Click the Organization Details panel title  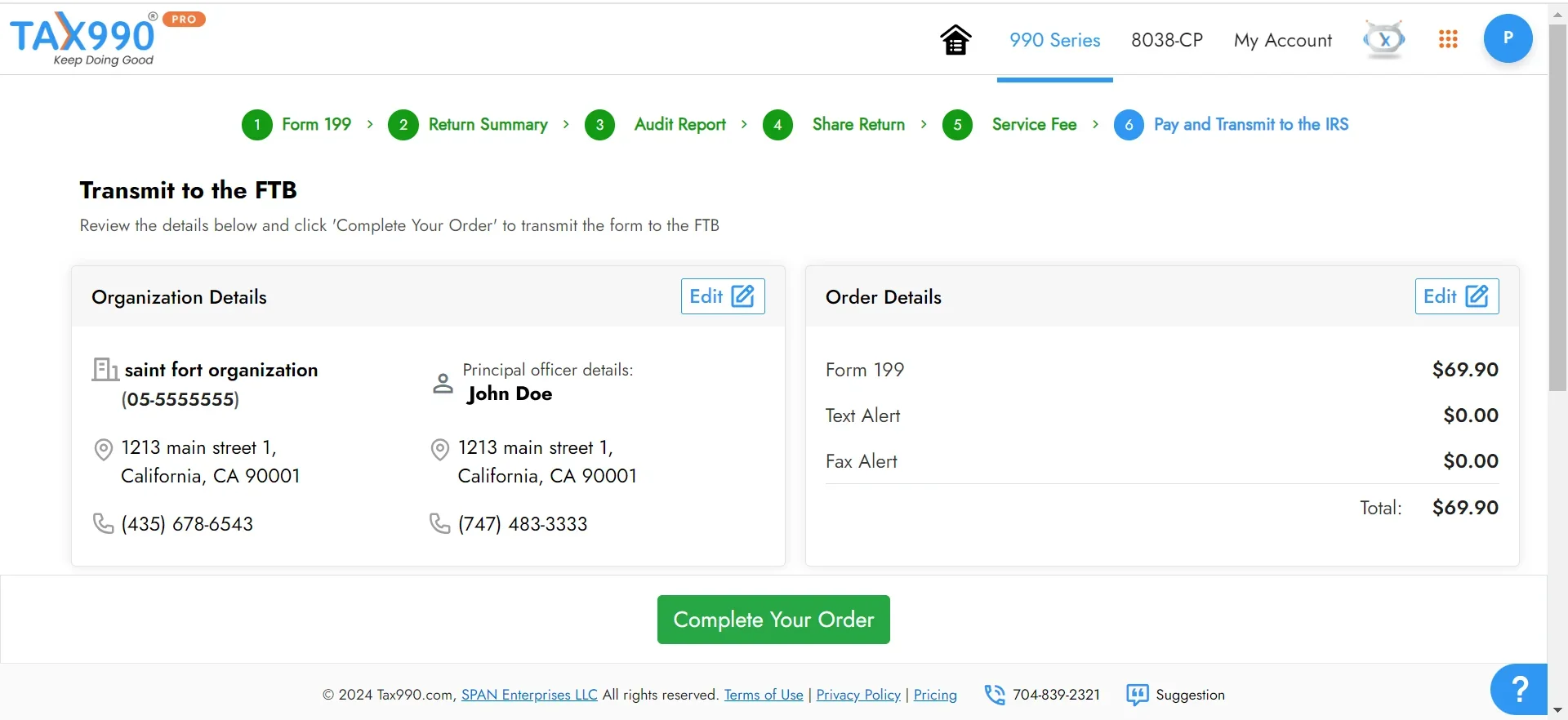point(179,297)
